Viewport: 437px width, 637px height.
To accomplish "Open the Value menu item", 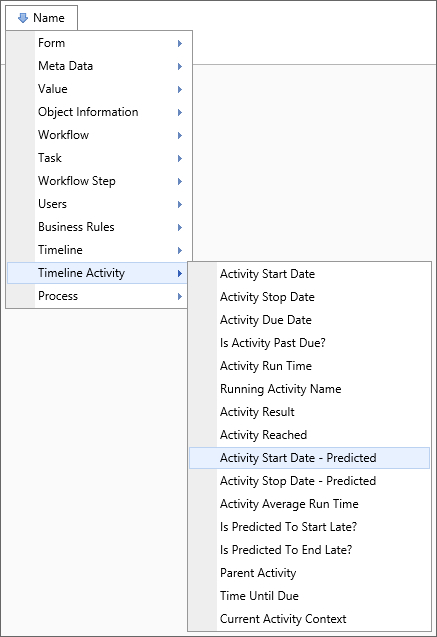I will [99, 89].
